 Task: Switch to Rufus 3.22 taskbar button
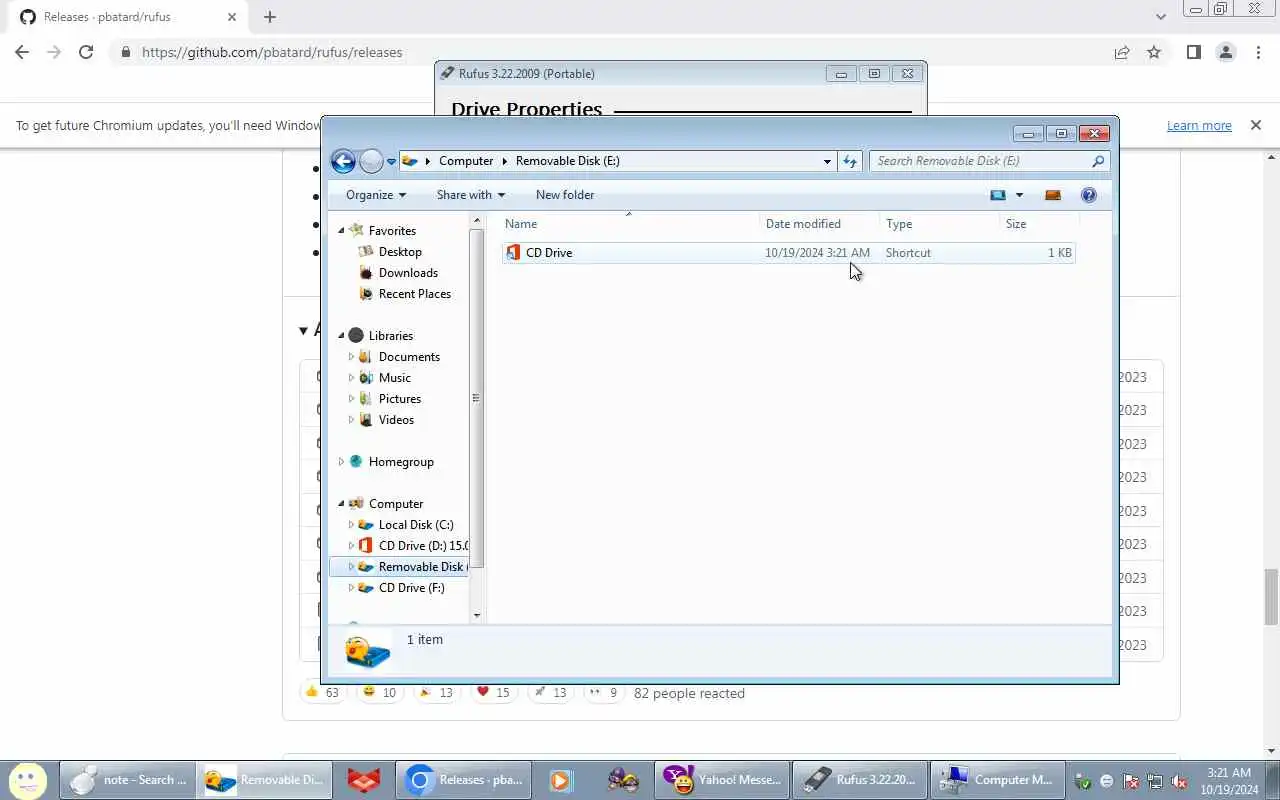click(860, 780)
